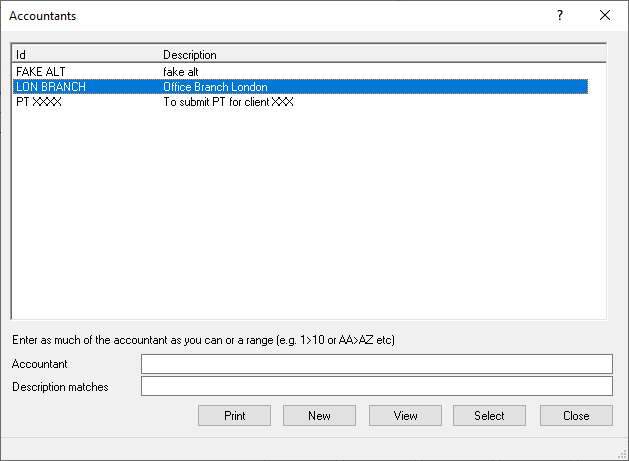Screen dimensions: 629x461
Task: Click 'To submit PT for client XXX' cell
Action: click(228, 102)
